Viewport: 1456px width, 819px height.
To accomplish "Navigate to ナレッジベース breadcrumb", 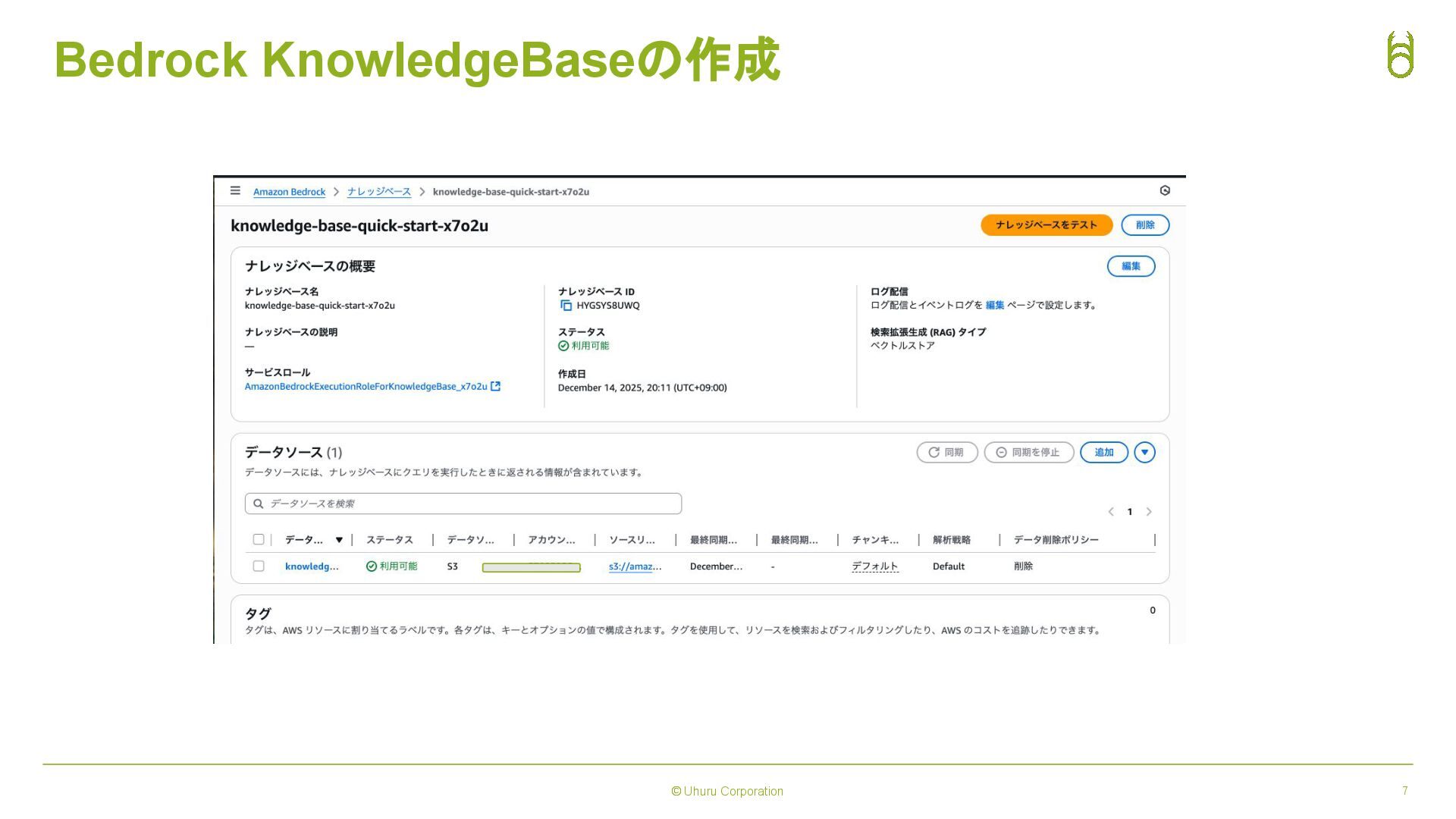I will pos(378,192).
